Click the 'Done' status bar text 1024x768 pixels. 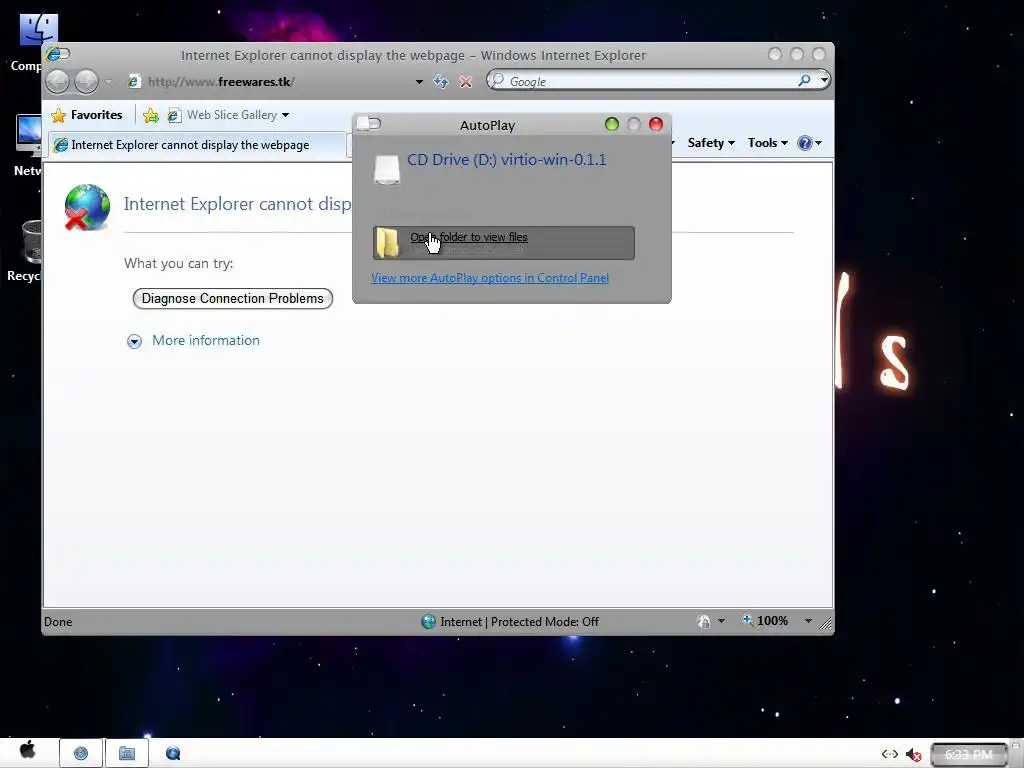pyautogui.click(x=58, y=622)
